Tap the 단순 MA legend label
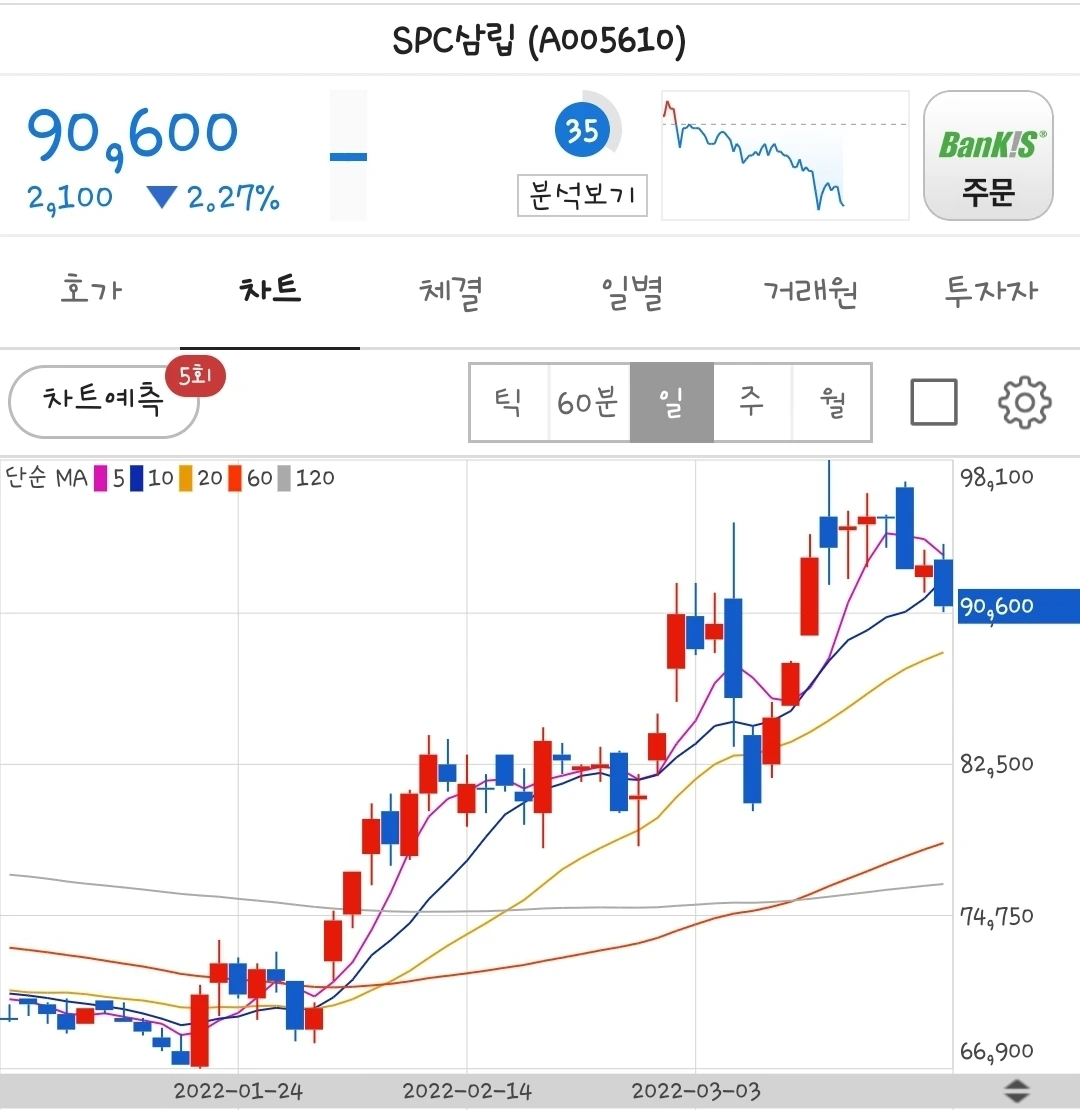Image resolution: width=1080 pixels, height=1110 pixels. pyautogui.click(x=47, y=478)
